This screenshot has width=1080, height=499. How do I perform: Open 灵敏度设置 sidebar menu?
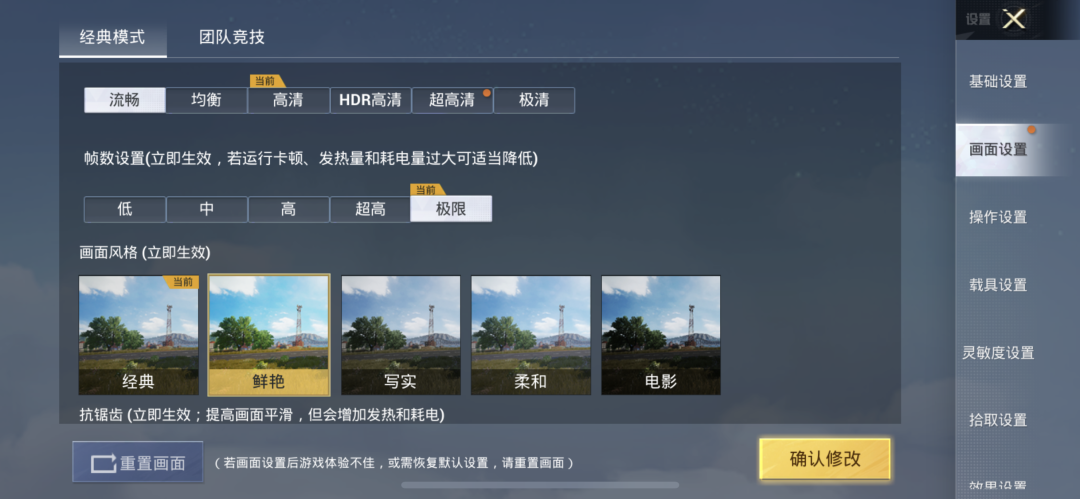998,353
